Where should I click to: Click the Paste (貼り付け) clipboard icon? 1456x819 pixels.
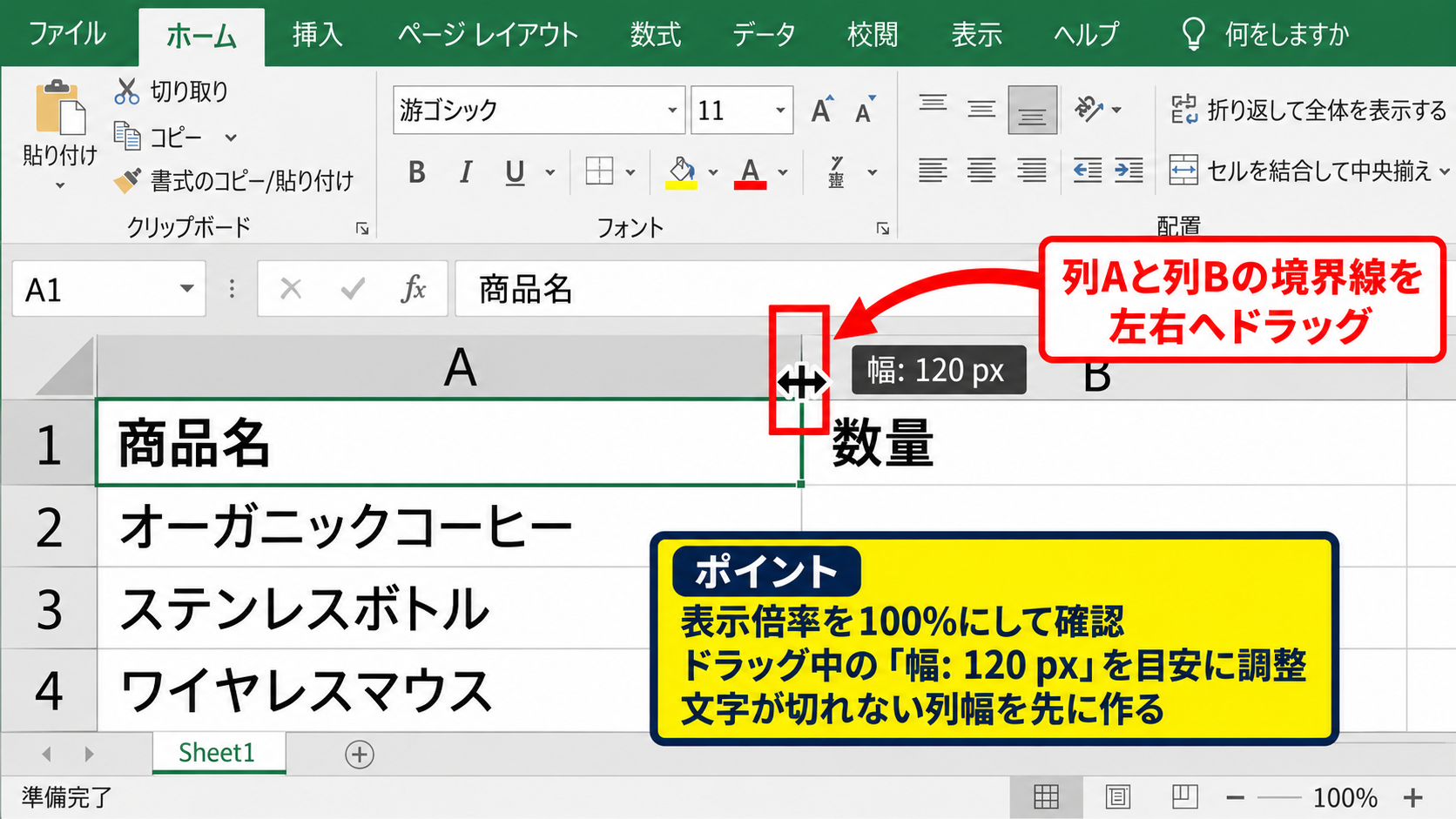(x=59, y=108)
